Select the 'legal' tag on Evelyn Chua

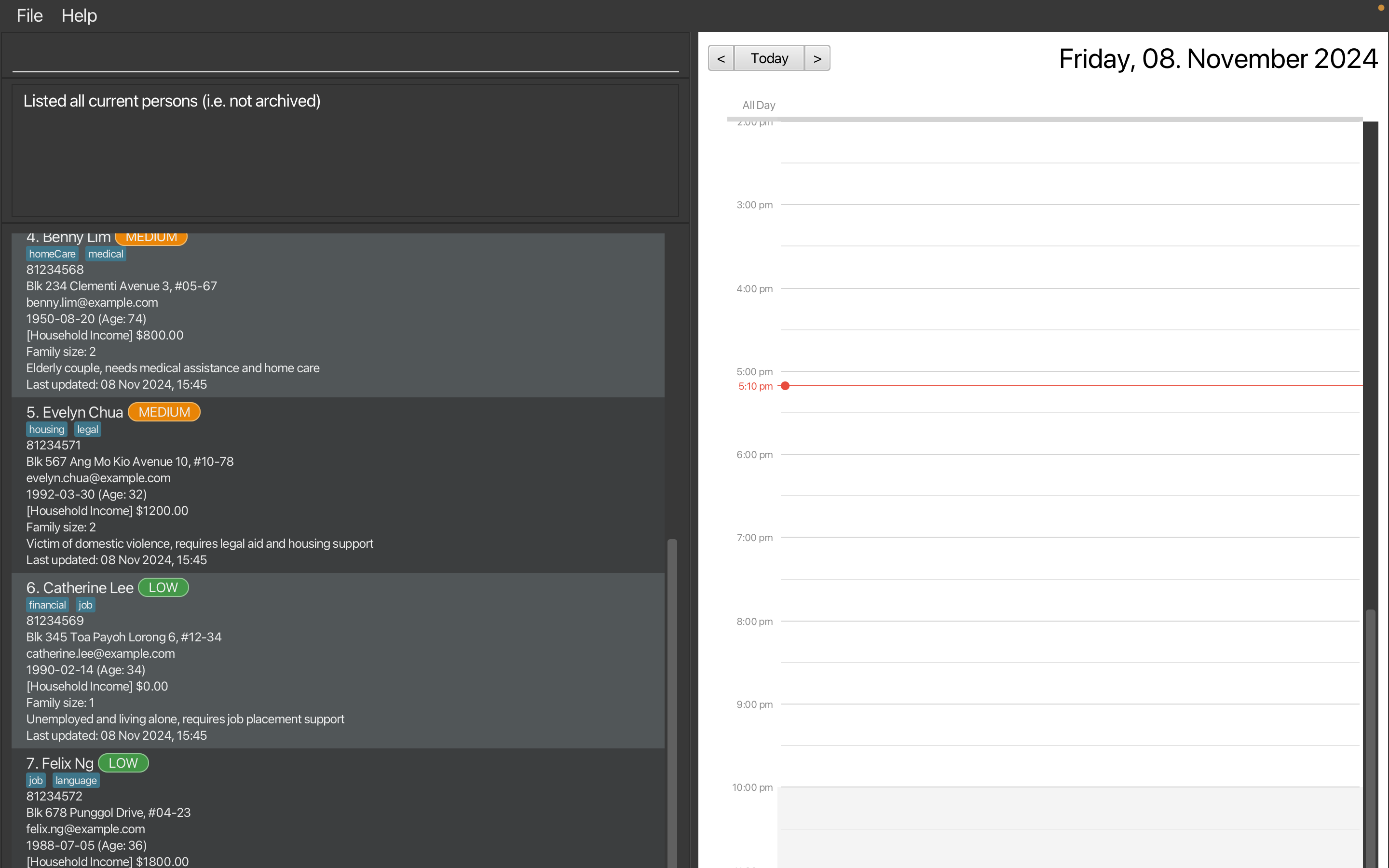click(87, 429)
